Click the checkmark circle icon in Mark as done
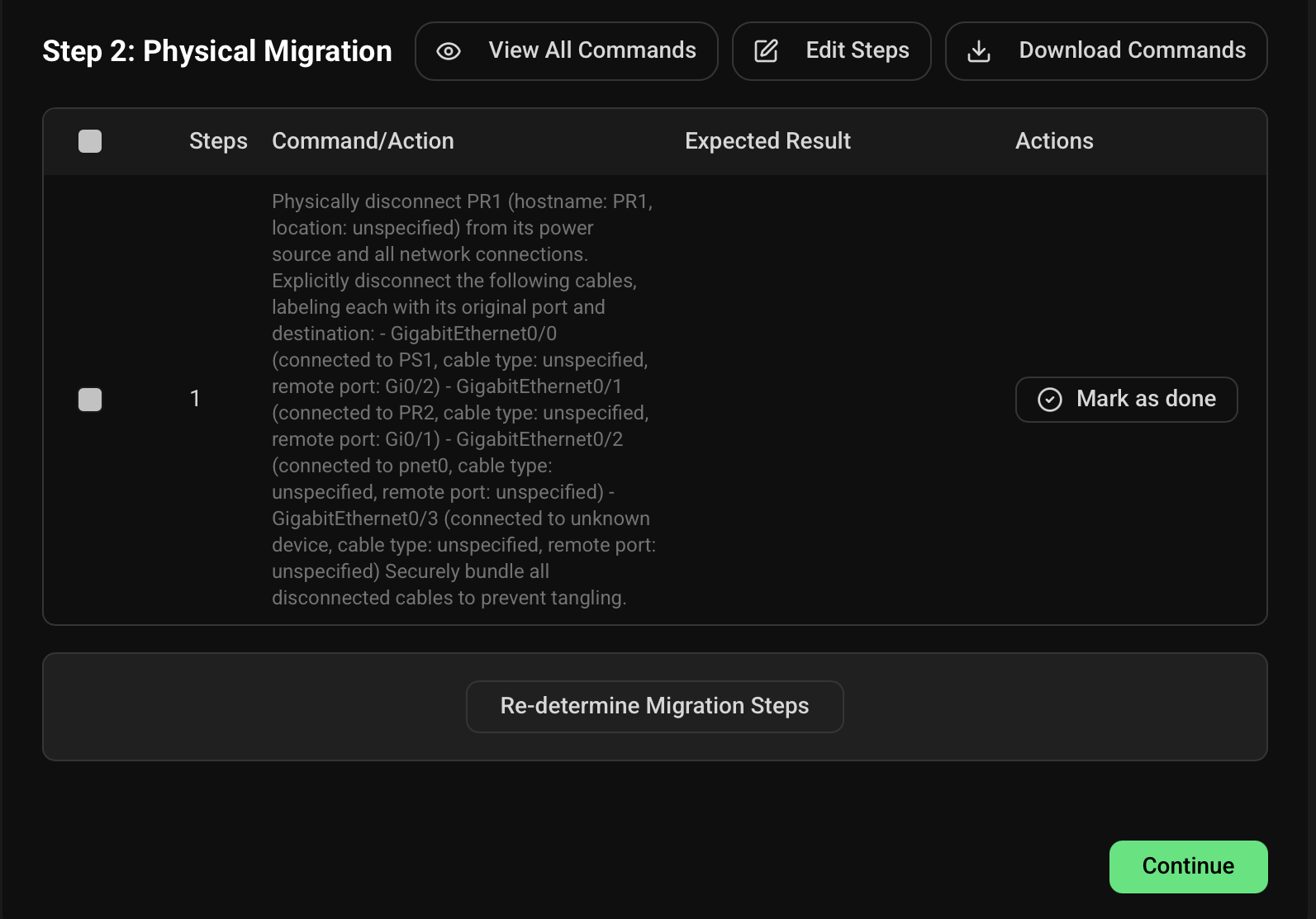 click(1050, 400)
